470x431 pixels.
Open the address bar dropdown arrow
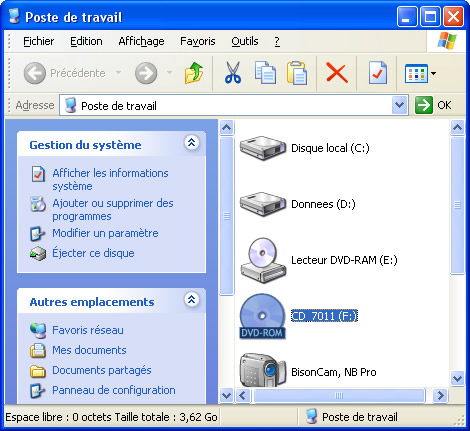[x=399, y=105]
